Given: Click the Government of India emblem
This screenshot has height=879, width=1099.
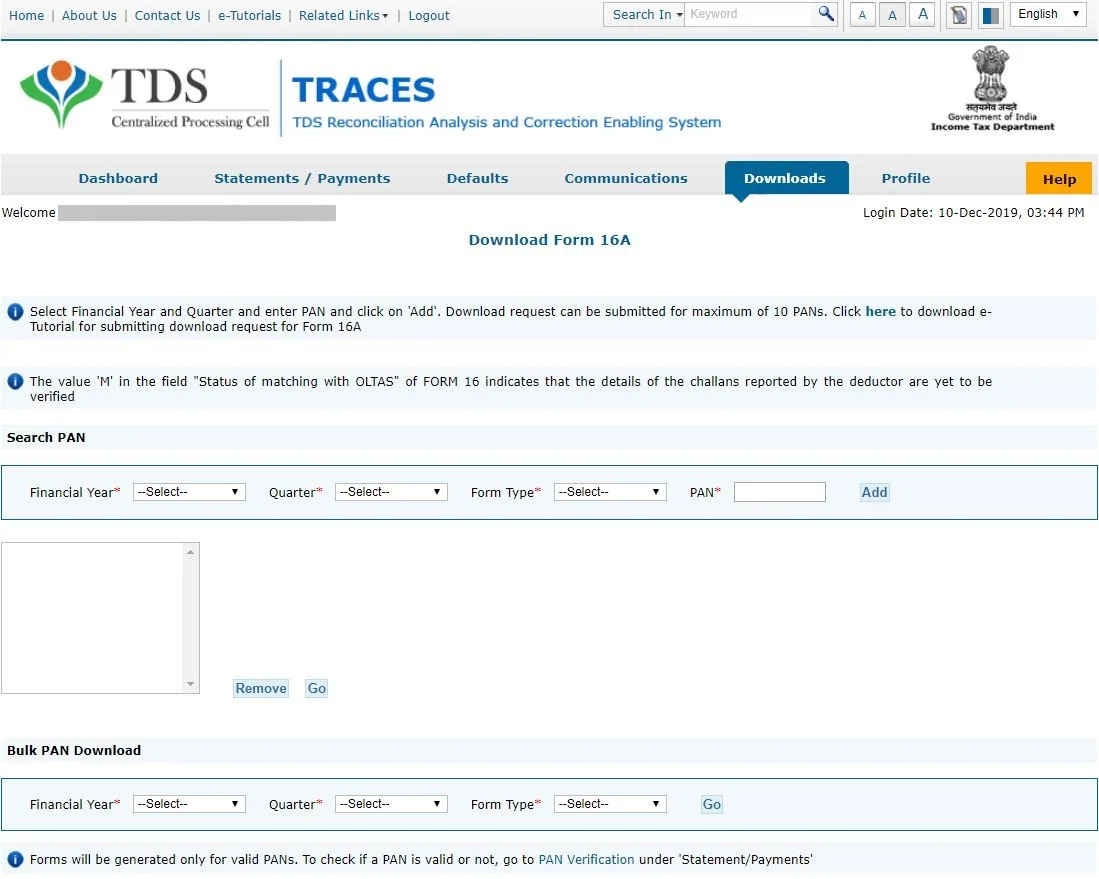Looking at the screenshot, I should (x=991, y=88).
